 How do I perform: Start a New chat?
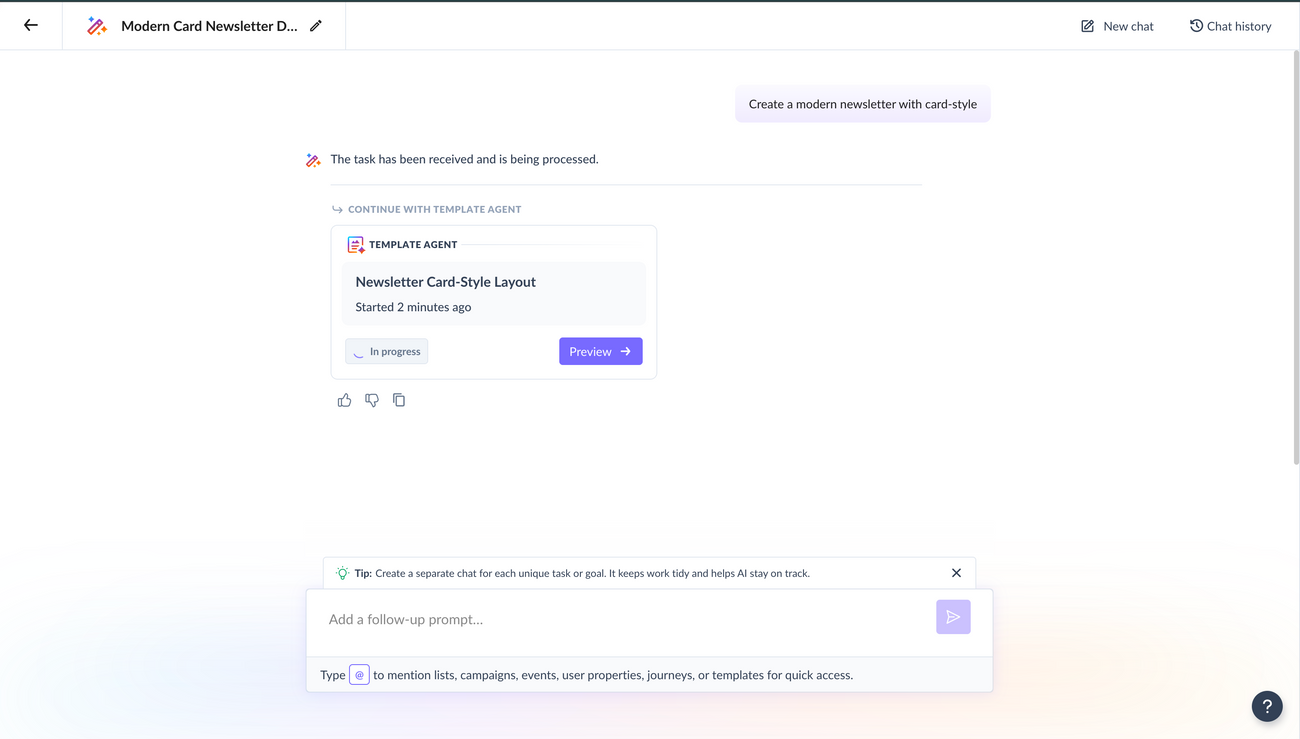tap(1117, 26)
